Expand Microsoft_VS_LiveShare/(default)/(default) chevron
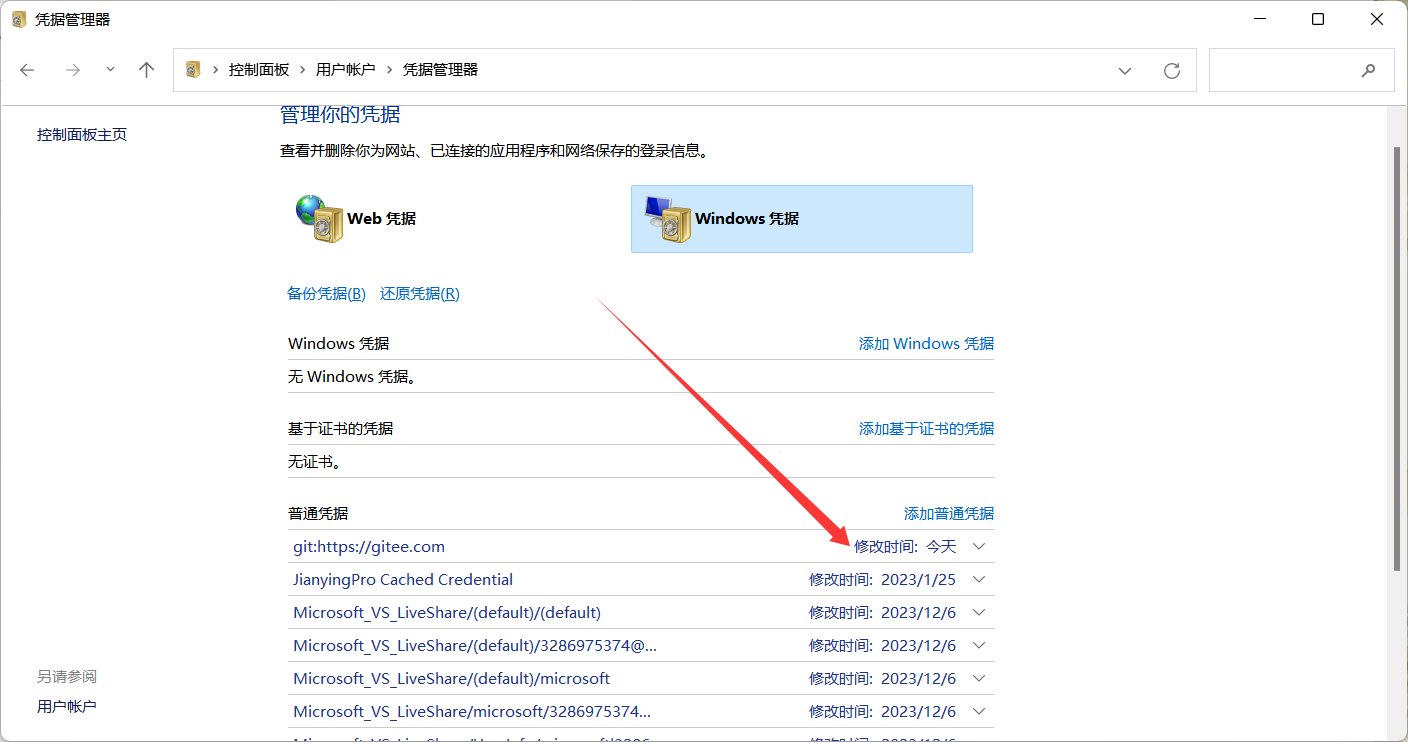The height and width of the screenshot is (742, 1408). tap(979, 612)
